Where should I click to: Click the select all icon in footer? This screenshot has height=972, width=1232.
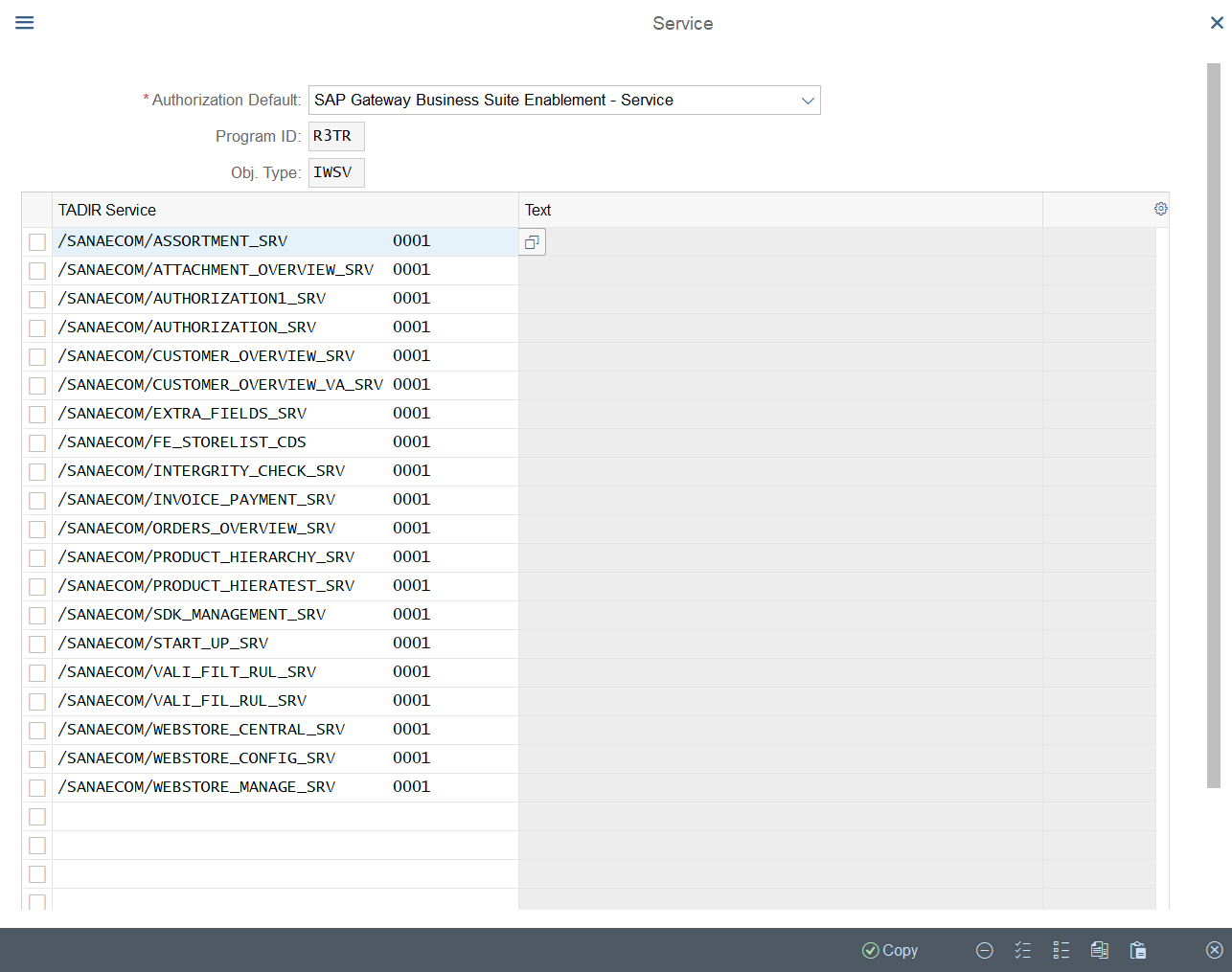point(1023,950)
